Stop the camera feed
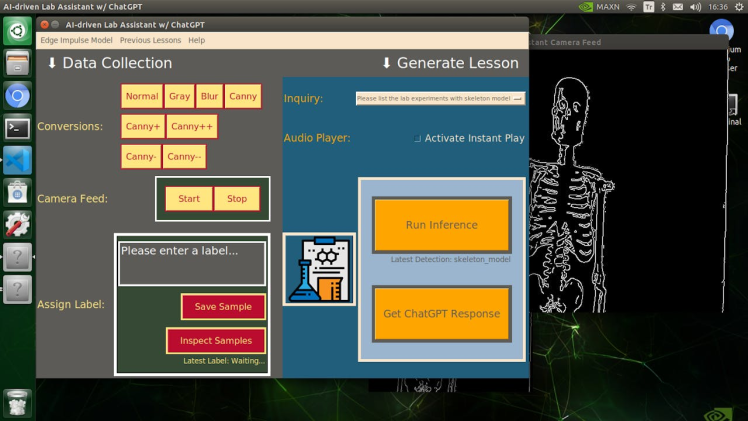The width and height of the screenshot is (748, 421). point(237,199)
